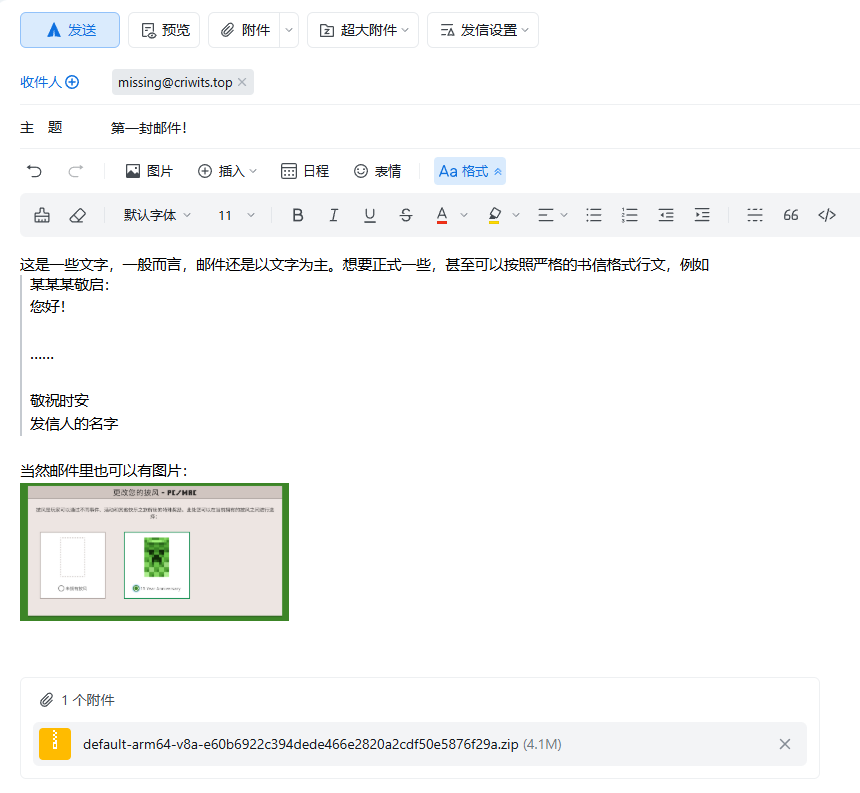This screenshot has height=793, width=860.
Task: Open the font color swatch
Action: pos(443,215)
